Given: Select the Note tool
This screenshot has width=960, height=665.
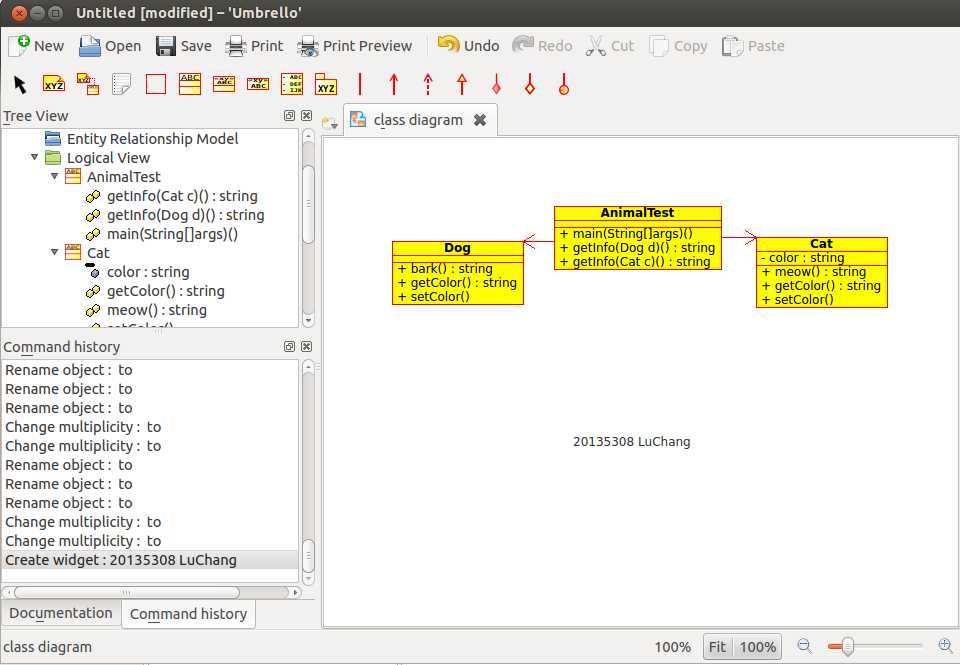Looking at the screenshot, I should pyautogui.click(x=122, y=84).
